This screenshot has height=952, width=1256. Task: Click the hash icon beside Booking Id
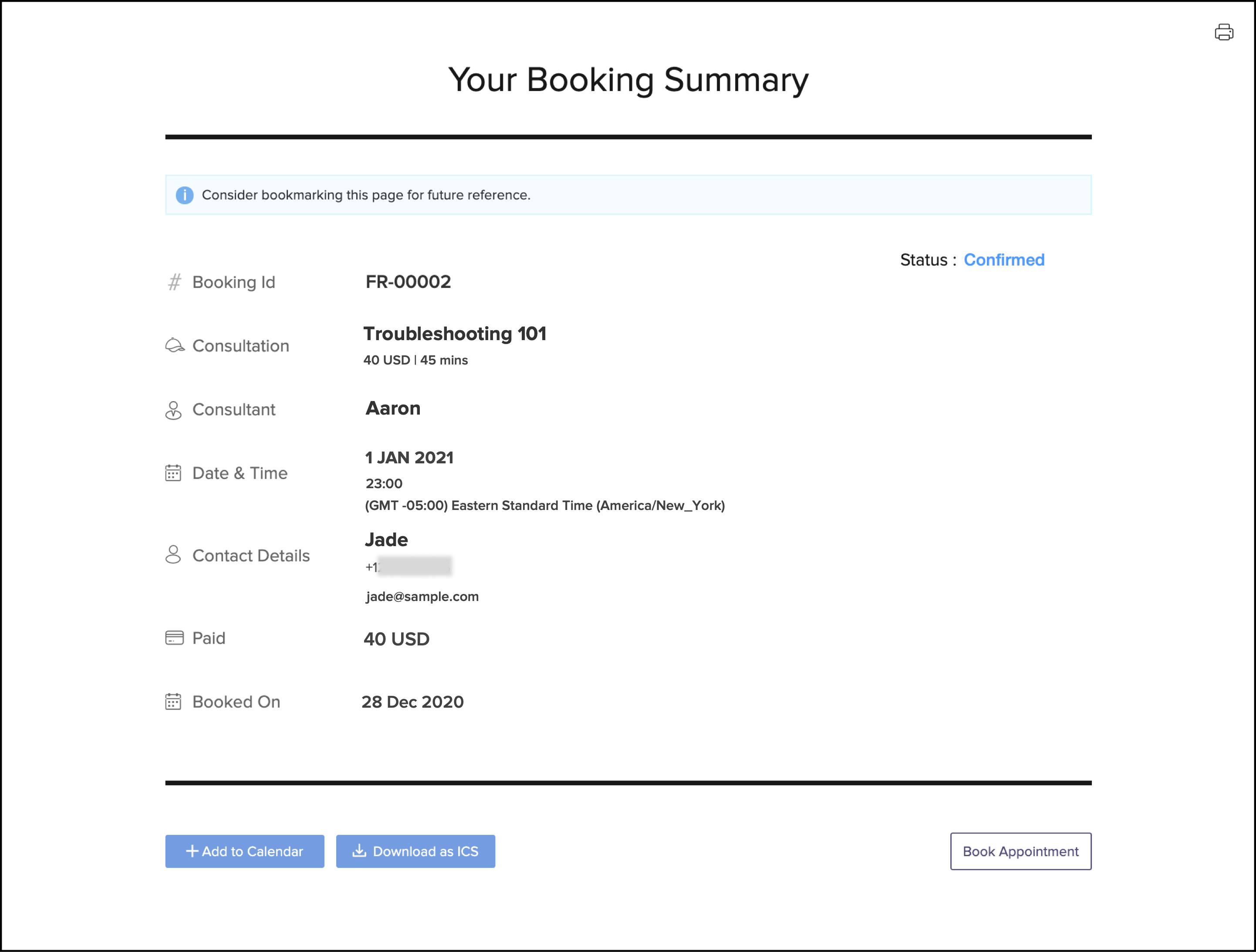(x=174, y=282)
